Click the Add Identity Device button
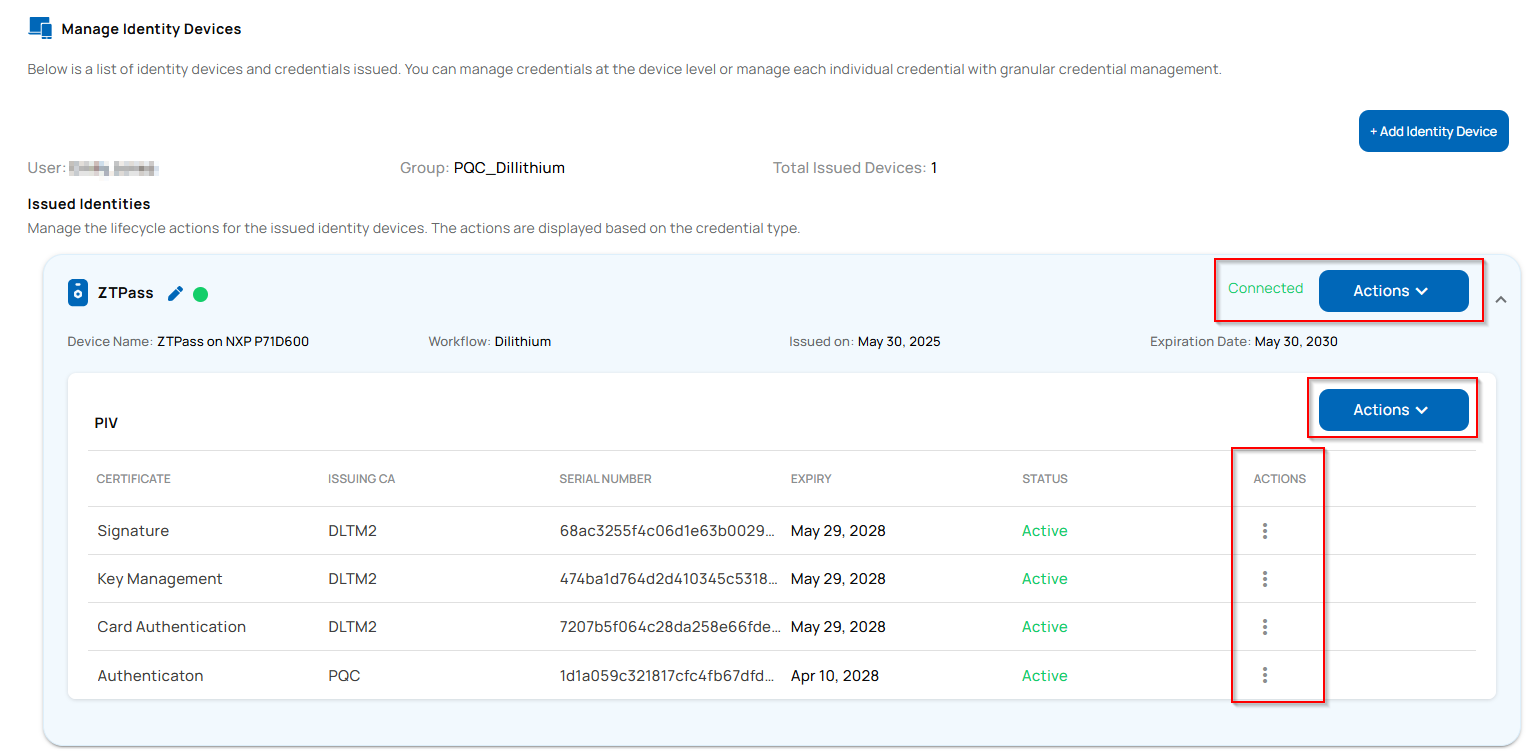The height and width of the screenshot is (752, 1536). pyautogui.click(x=1433, y=131)
